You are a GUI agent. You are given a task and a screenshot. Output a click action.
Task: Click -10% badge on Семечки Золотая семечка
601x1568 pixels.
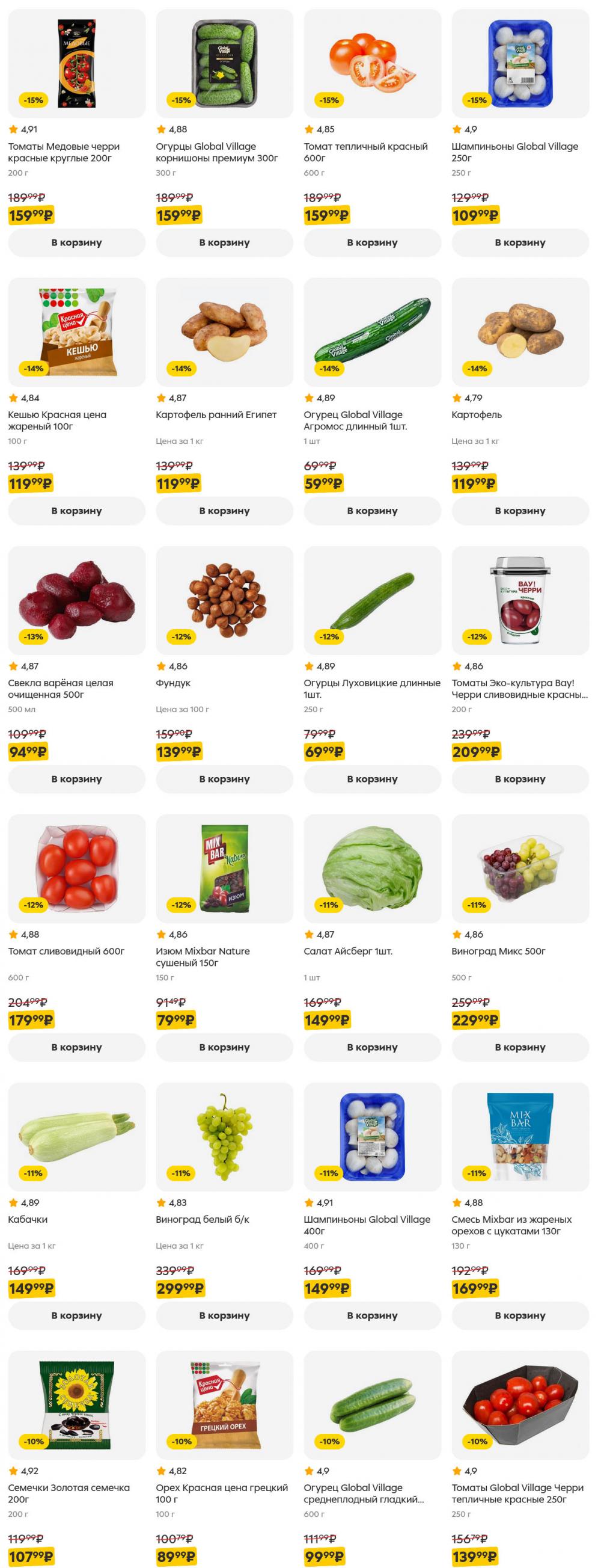pyautogui.click(x=34, y=1441)
